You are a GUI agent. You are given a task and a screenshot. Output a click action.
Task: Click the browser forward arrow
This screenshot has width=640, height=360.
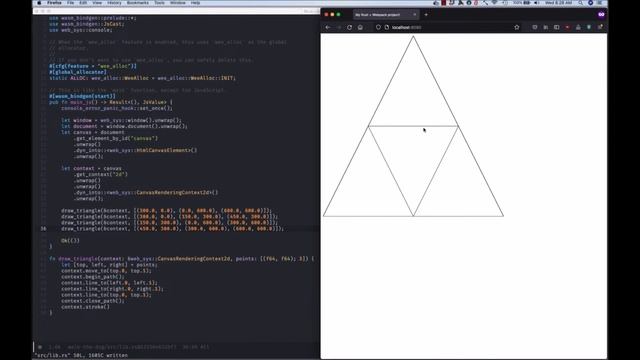tap(339, 27)
